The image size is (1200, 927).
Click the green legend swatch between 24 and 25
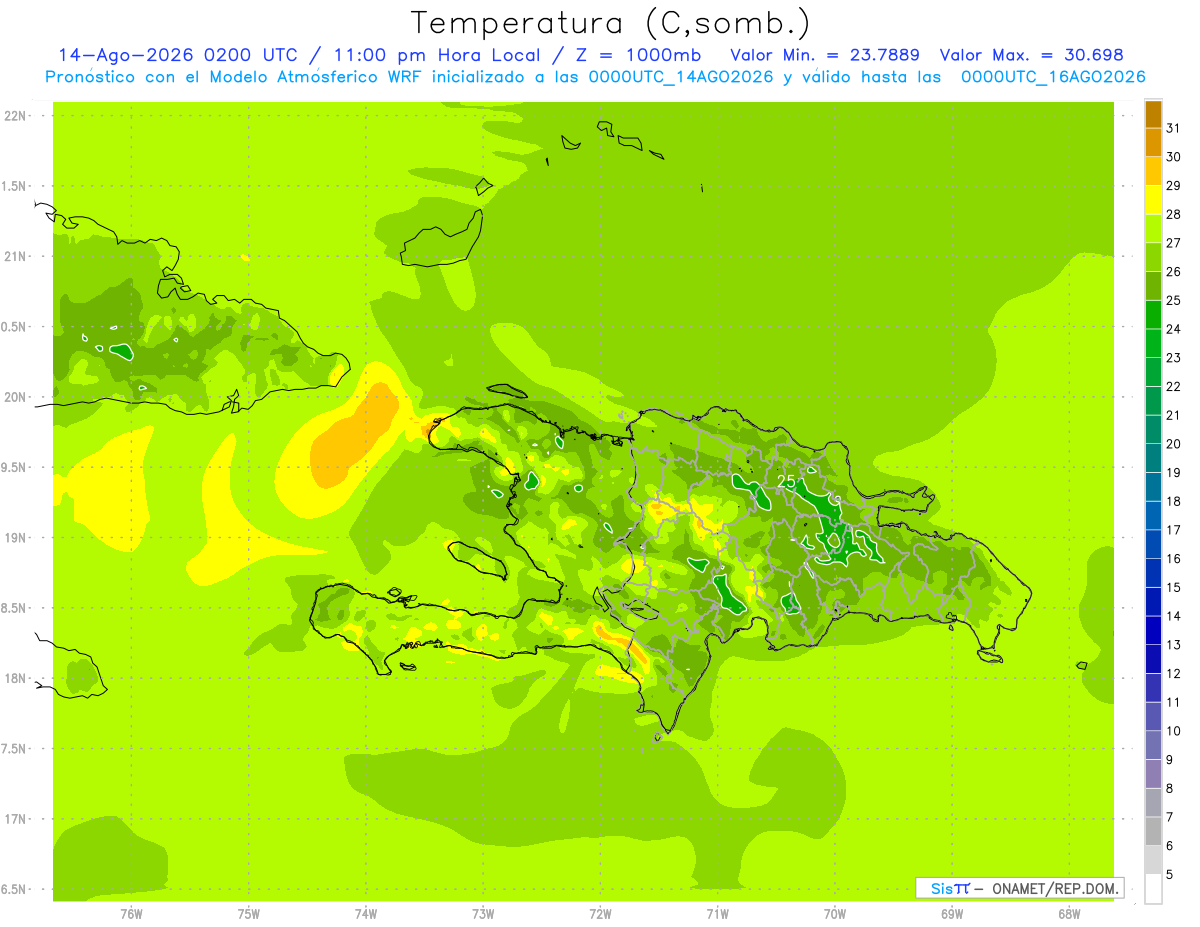(1153, 315)
